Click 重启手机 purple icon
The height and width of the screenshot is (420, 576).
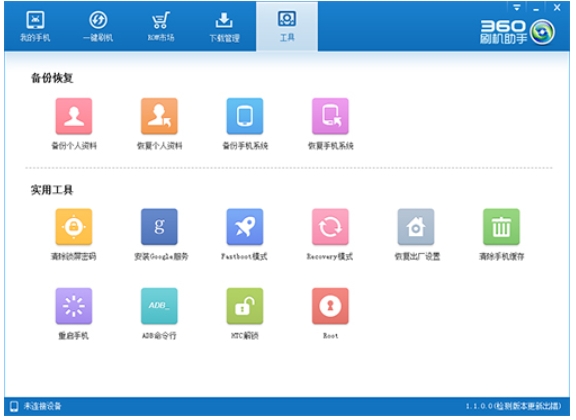tap(74, 306)
